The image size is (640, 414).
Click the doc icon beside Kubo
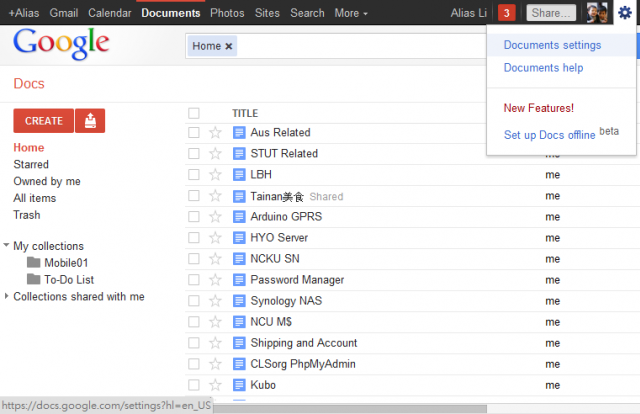(239, 385)
